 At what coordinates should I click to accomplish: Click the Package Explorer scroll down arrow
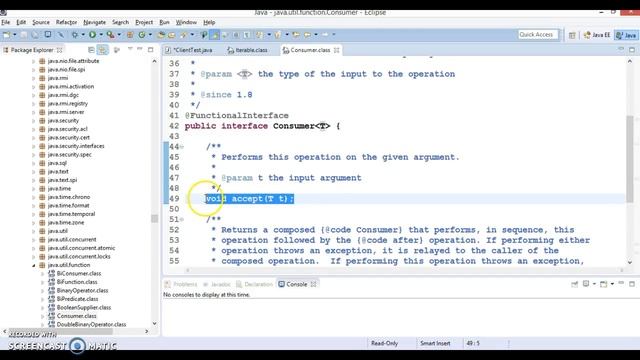tap(154, 324)
